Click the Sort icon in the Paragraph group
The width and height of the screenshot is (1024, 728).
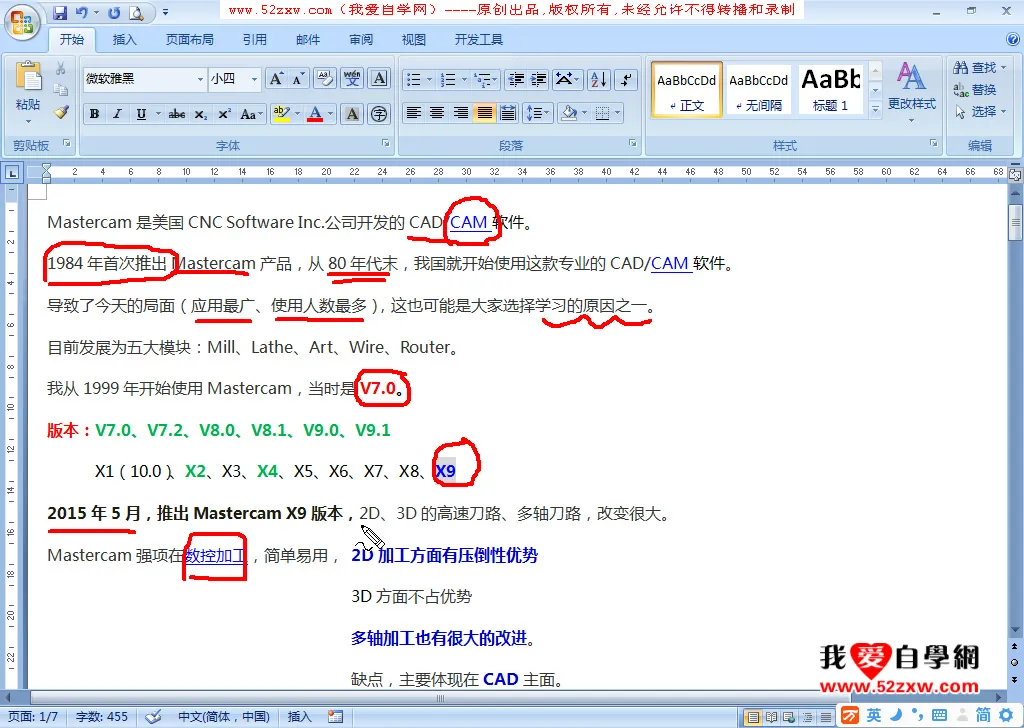point(600,80)
